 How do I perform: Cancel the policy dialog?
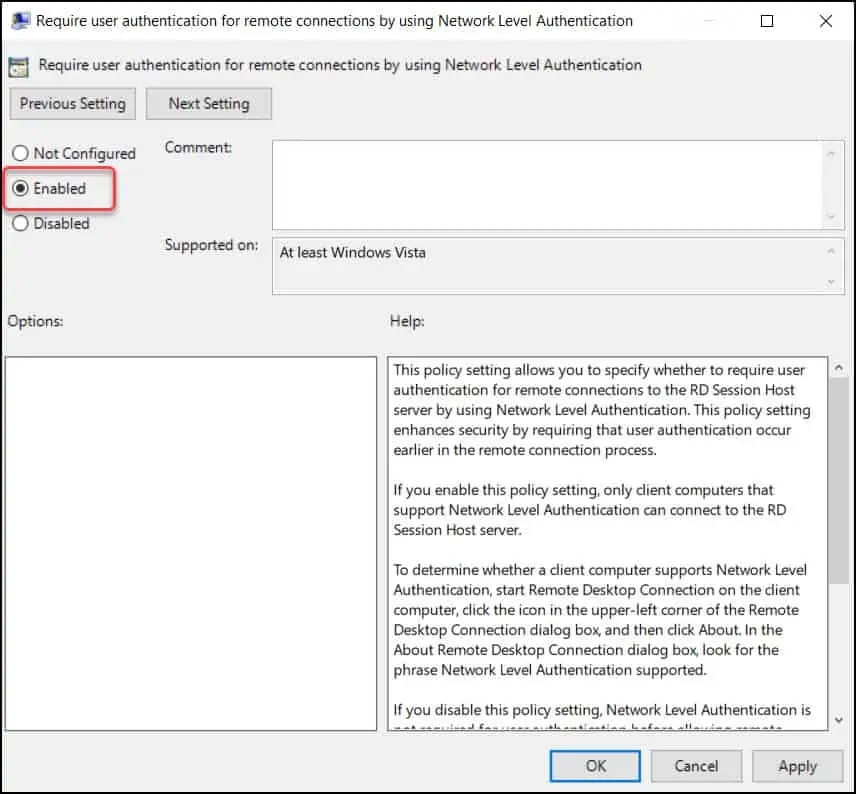[696, 766]
